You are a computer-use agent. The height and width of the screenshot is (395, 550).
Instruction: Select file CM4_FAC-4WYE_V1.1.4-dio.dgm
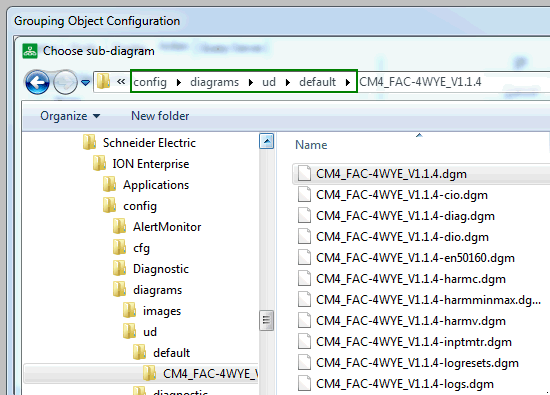coord(402,237)
